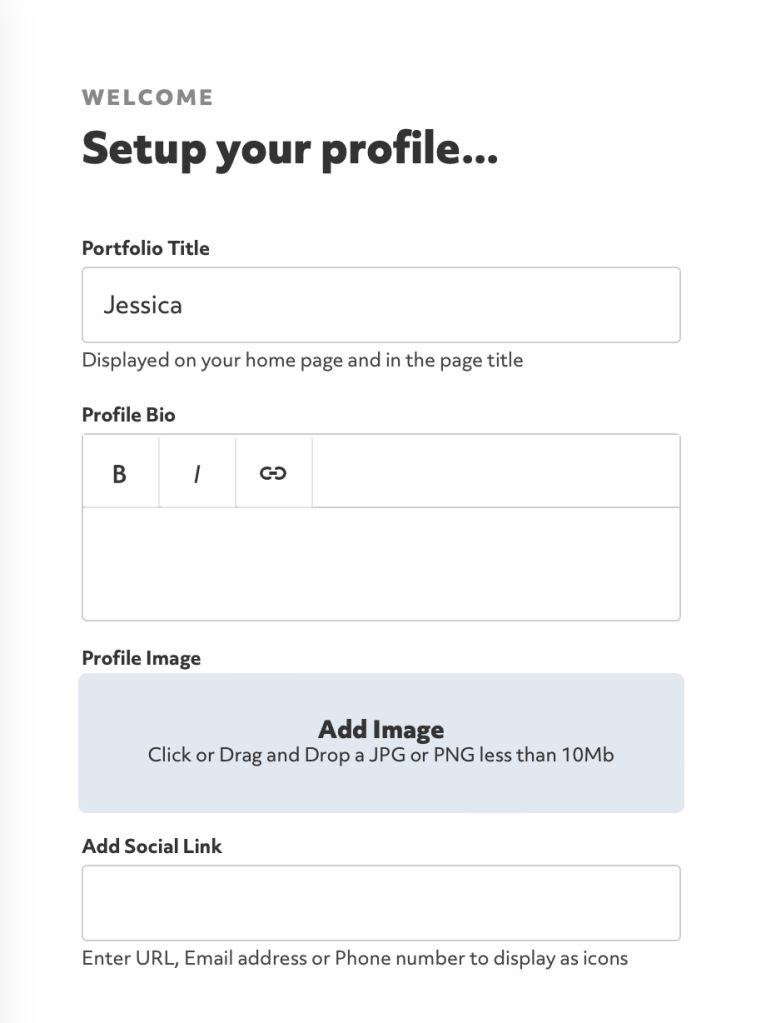Insert a link in the bio toolbar
This screenshot has height=1023, width=761.
273,472
